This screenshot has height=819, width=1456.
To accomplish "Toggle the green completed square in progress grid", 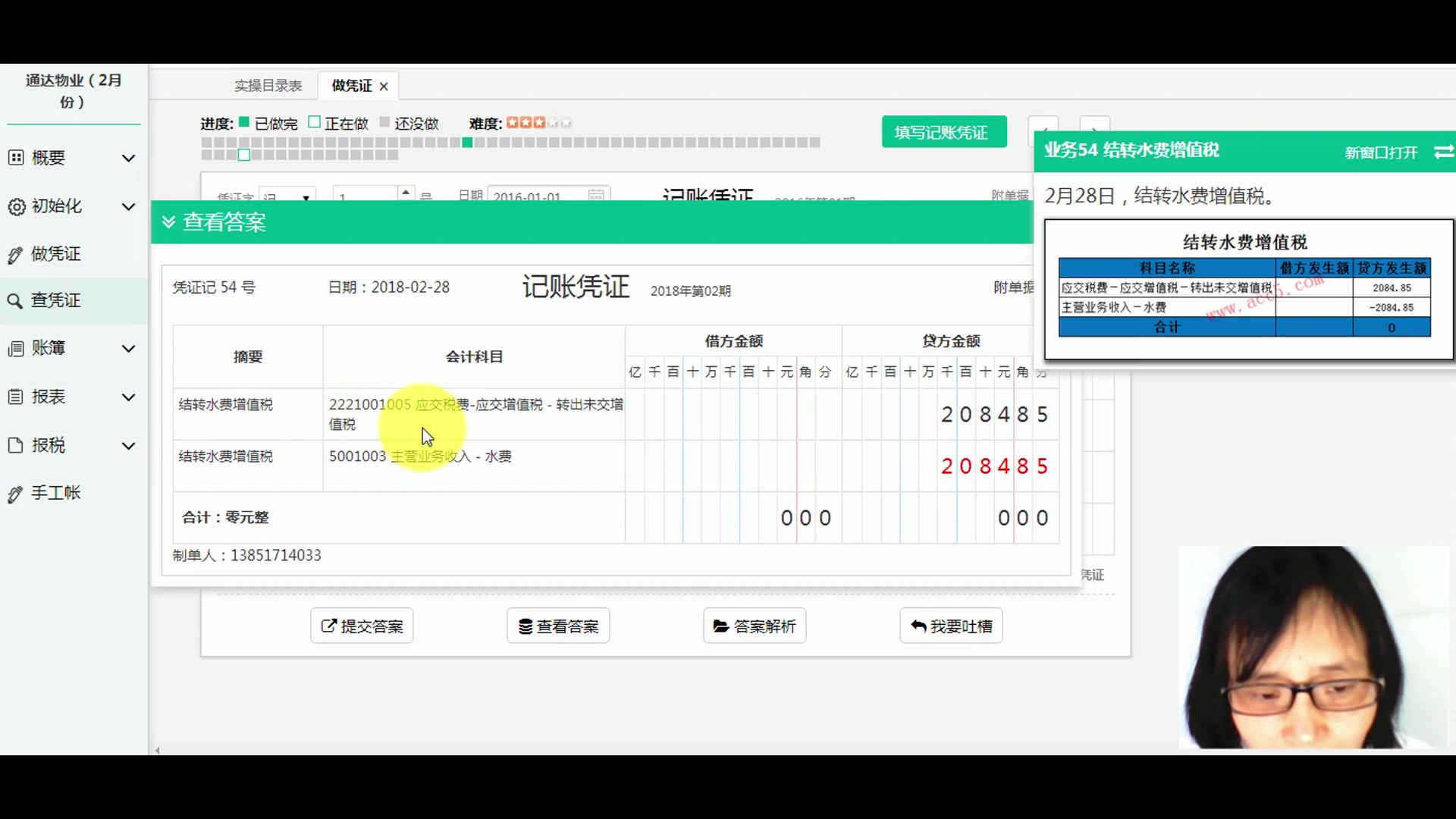I will tap(466, 143).
